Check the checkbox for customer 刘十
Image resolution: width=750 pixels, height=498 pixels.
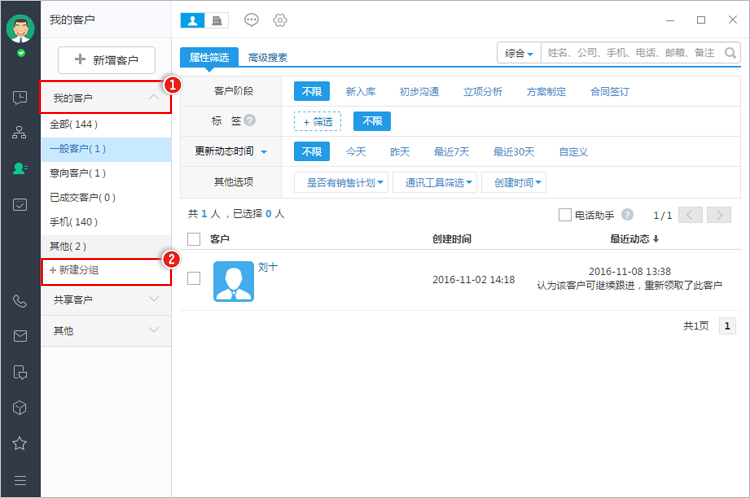194,278
